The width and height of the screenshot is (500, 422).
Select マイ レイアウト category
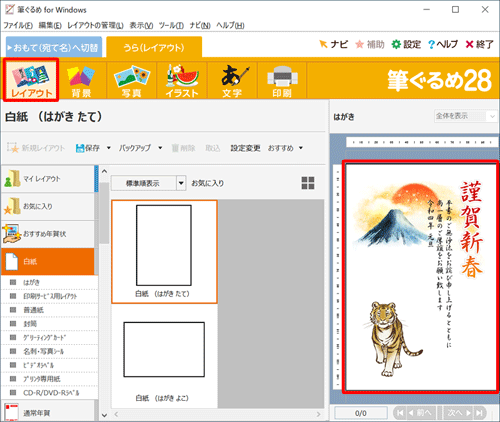point(48,179)
